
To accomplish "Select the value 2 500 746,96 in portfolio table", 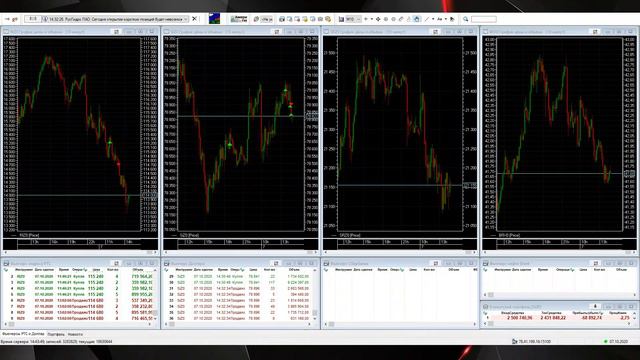I will coord(519,318).
